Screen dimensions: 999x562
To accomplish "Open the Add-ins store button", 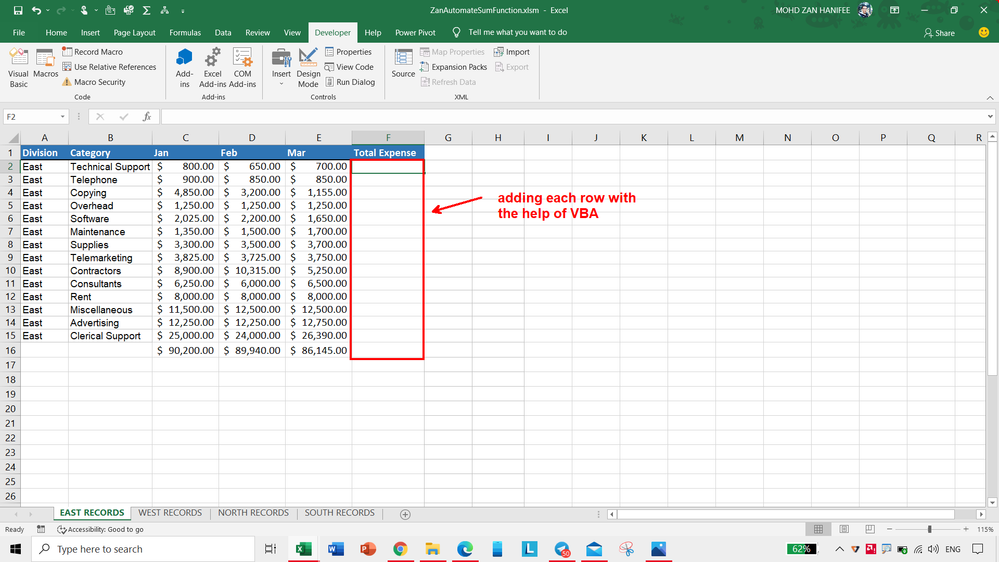I will 184,68.
